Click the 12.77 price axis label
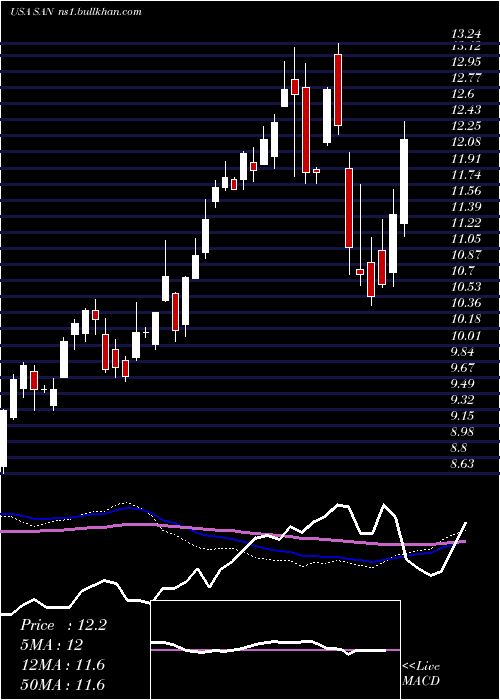Viewport: 500px width, 700px height. 467,78
